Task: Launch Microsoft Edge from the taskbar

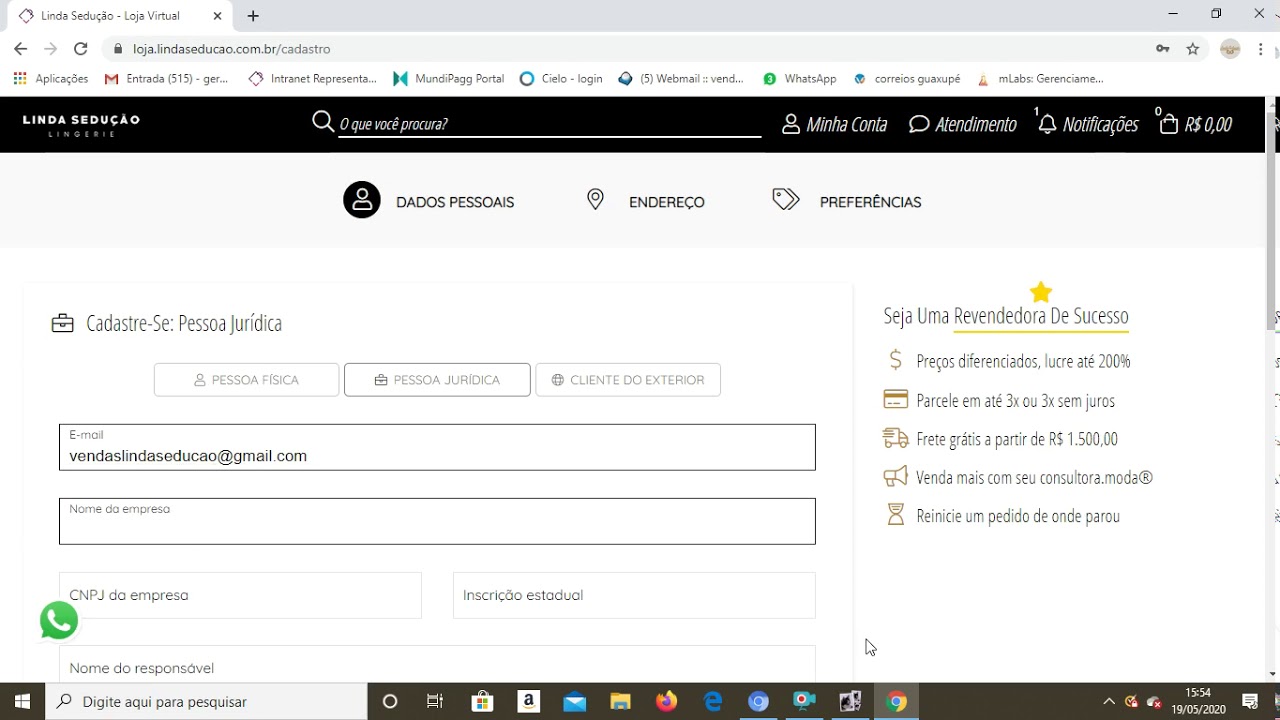Action: point(713,701)
